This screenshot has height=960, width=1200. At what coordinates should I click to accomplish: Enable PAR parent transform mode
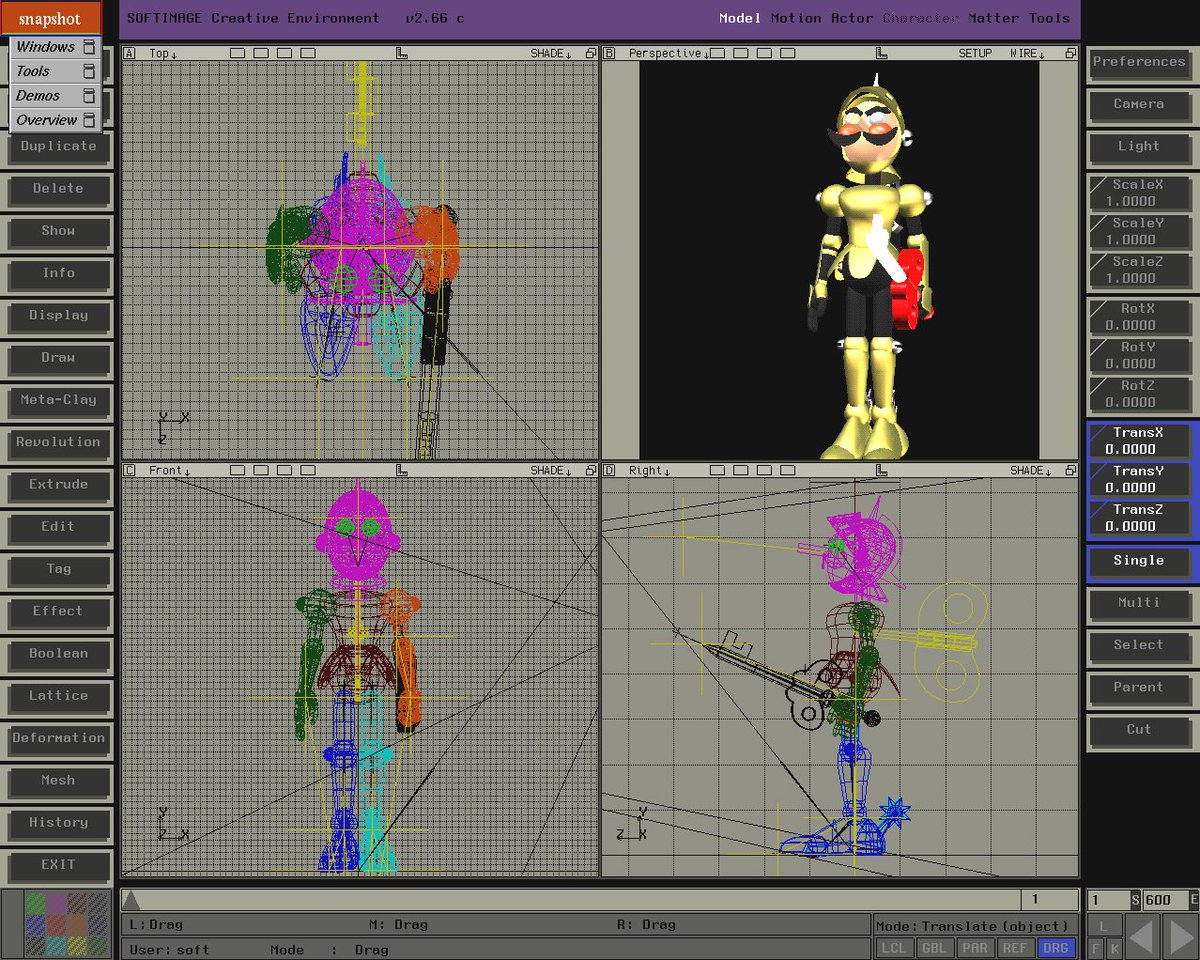click(x=974, y=948)
